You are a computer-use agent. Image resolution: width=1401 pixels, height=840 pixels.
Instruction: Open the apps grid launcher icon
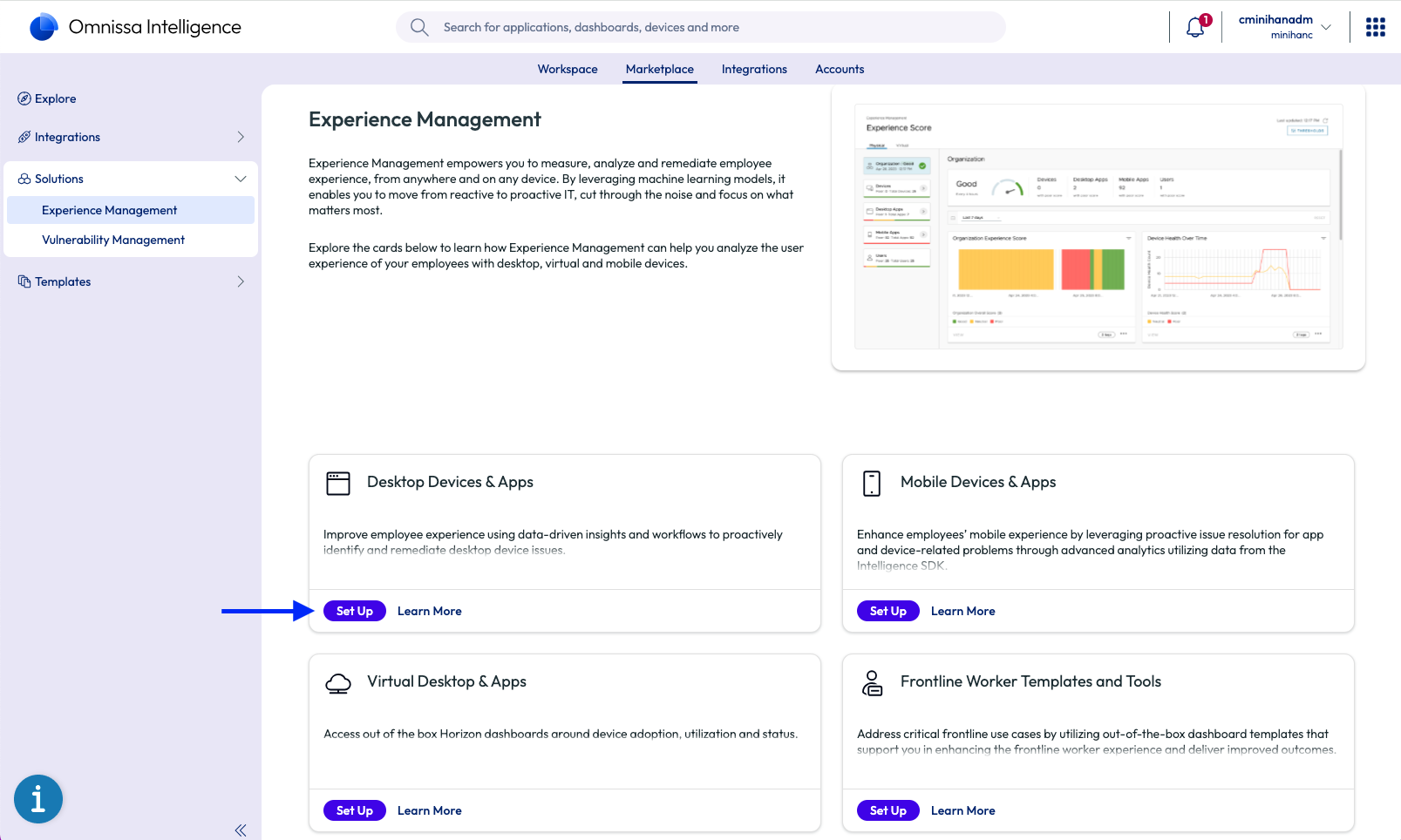[x=1376, y=27]
